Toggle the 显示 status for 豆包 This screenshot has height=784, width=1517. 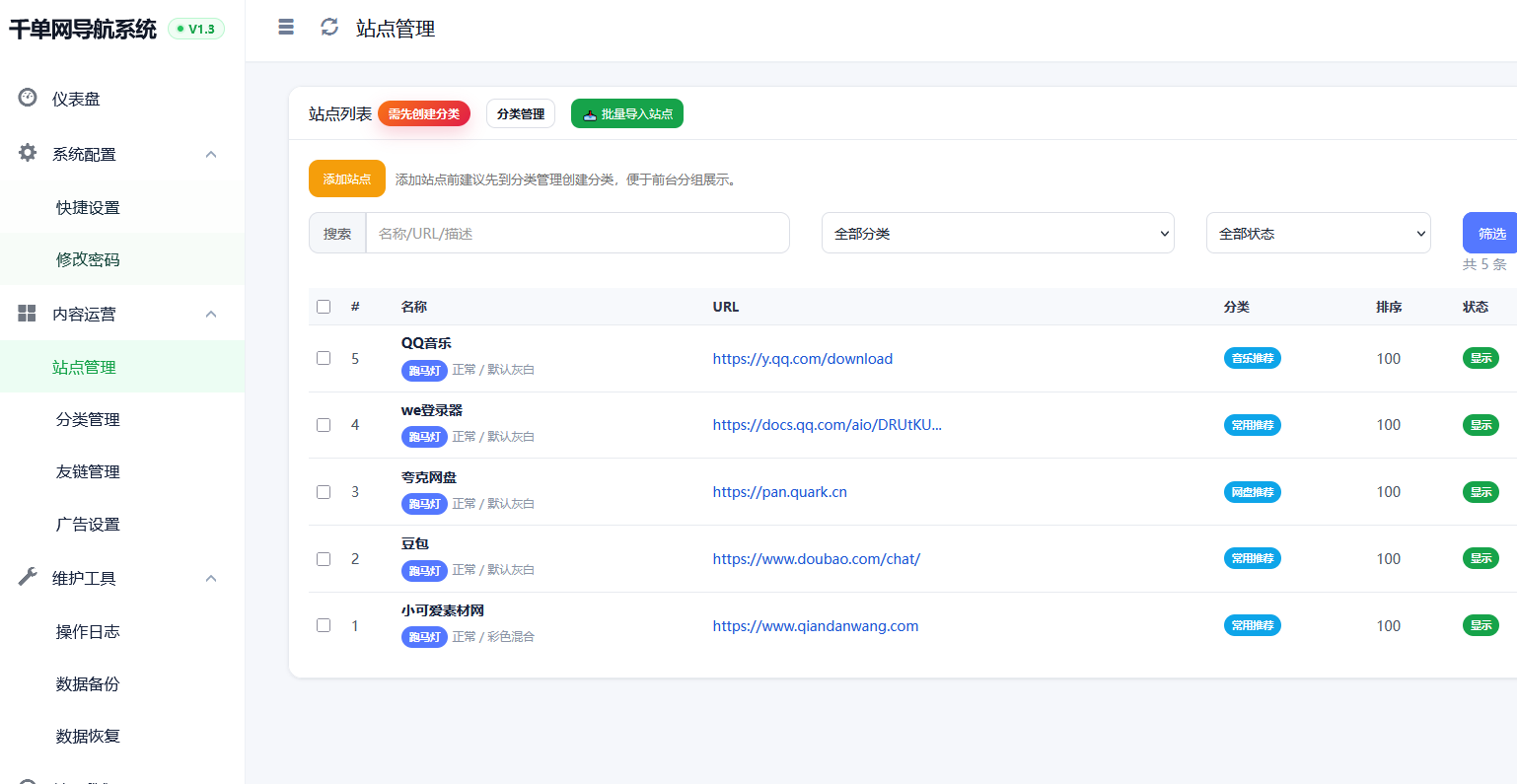1481,558
